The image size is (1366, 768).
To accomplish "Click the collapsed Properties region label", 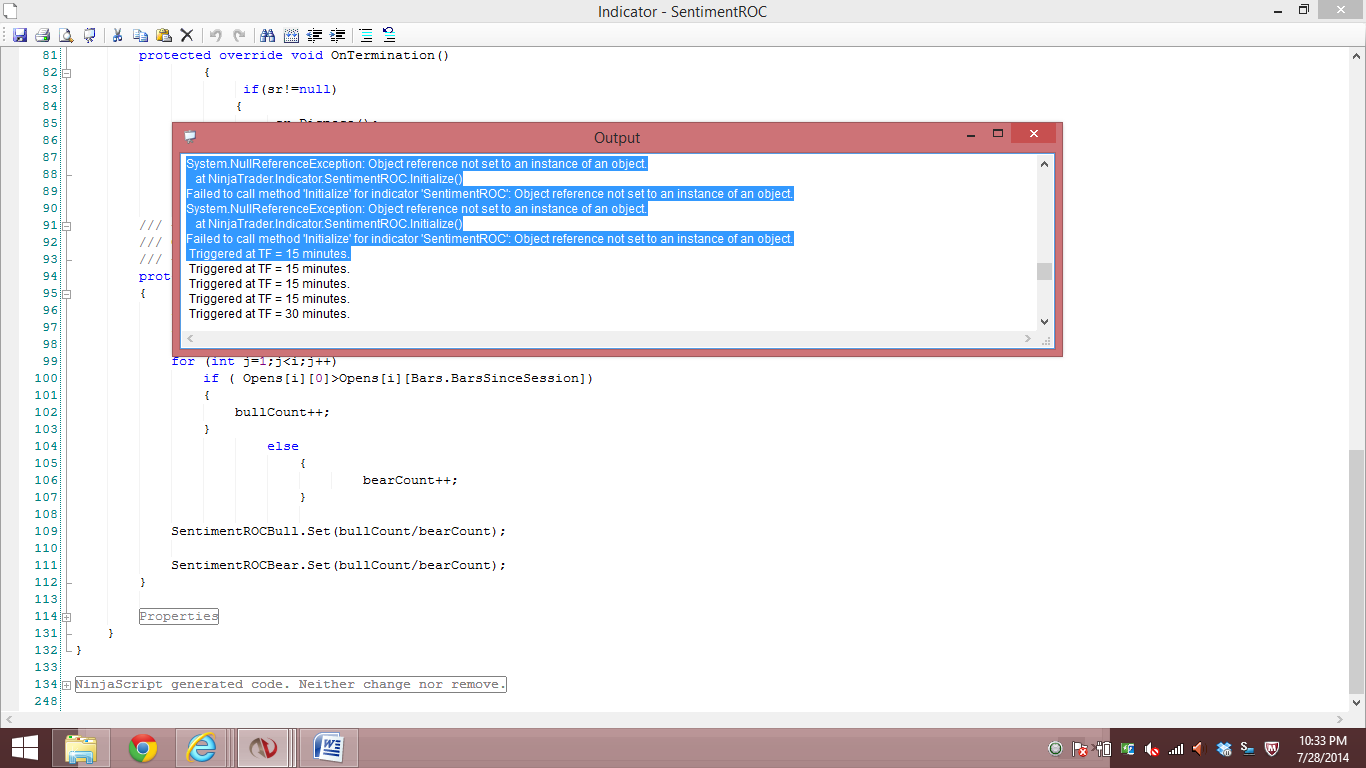I will (x=179, y=616).
